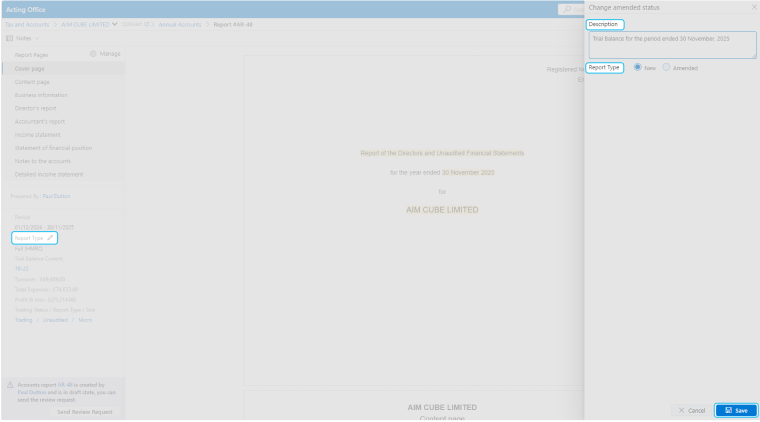Click the search magnifier icon in header
This screenshot has width=760, height=422.
567,9
